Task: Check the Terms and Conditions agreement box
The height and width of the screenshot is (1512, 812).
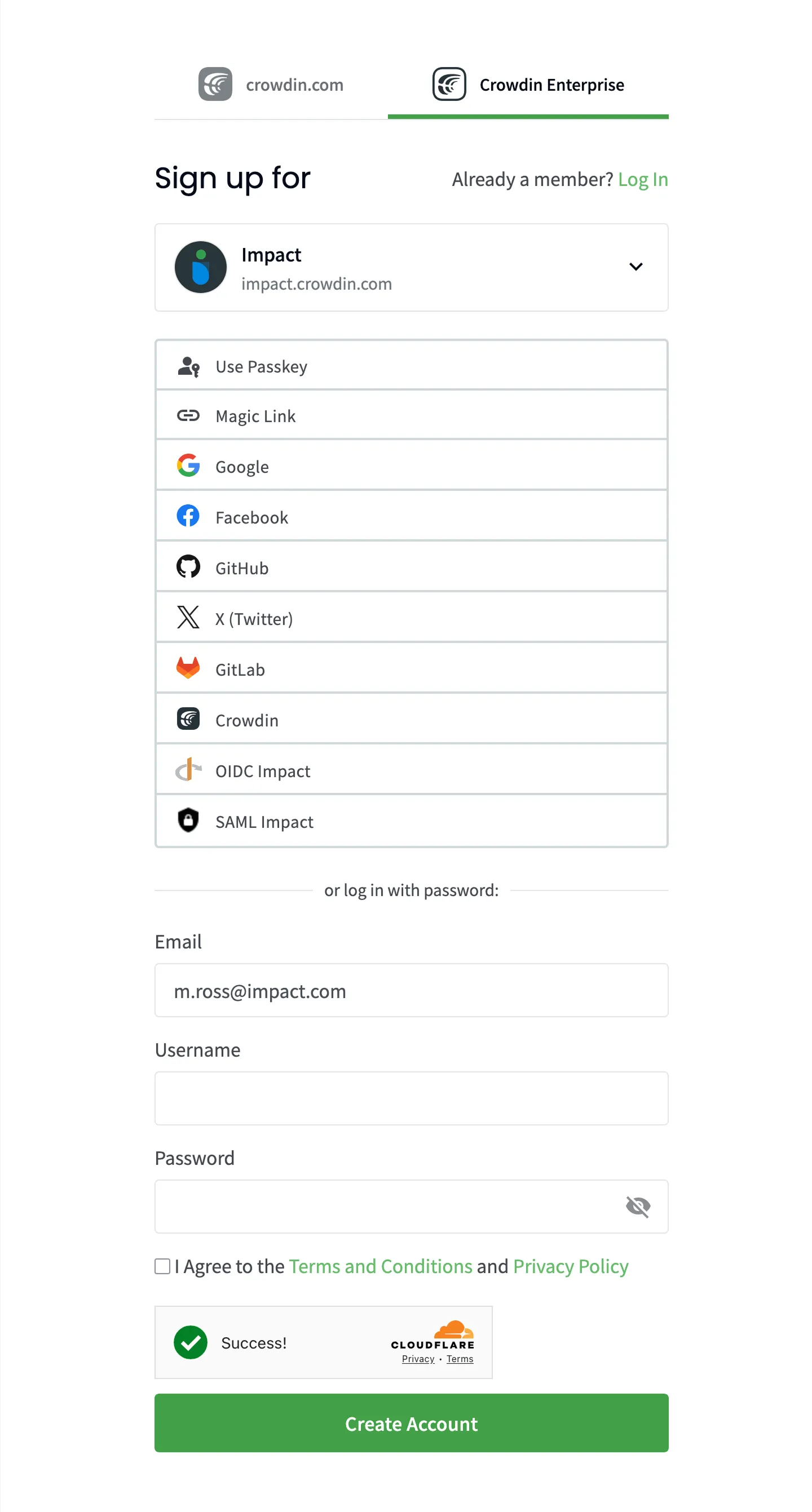Action: pos(162,1266)
